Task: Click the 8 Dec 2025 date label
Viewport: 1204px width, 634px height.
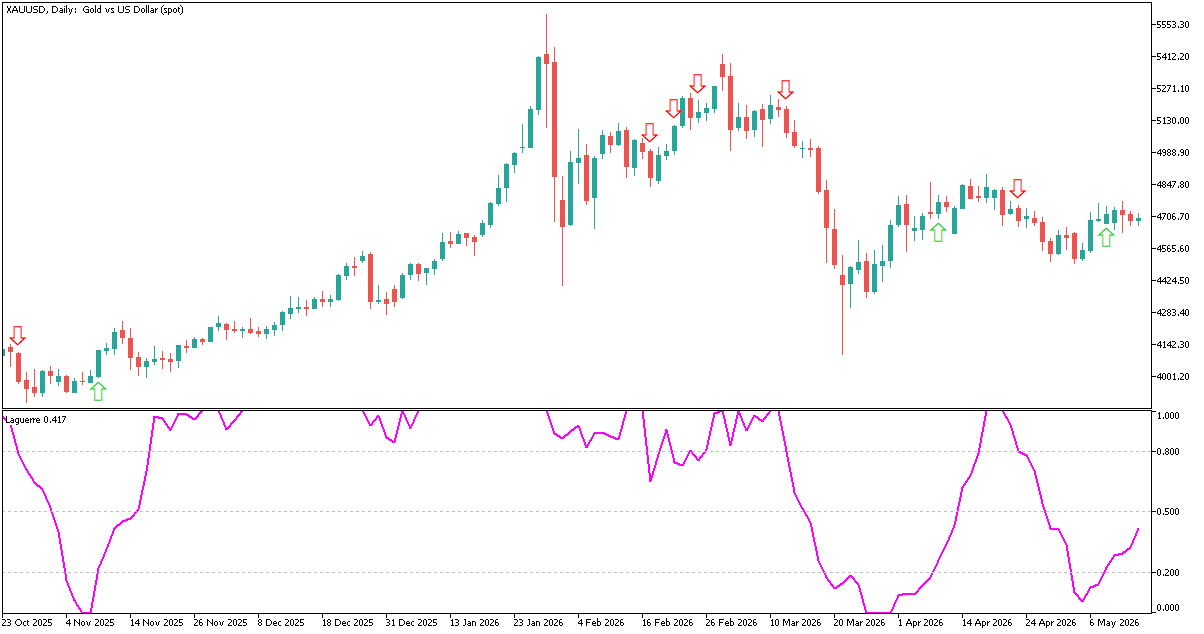Action: 283,622
